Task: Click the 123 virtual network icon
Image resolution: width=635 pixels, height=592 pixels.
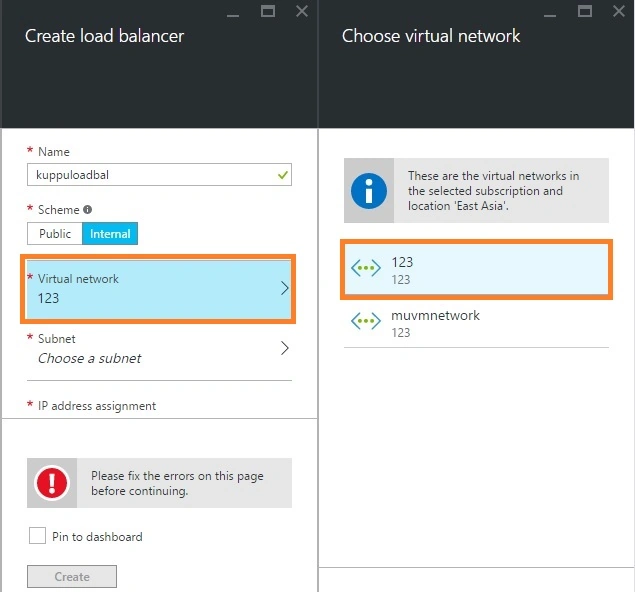Action: pyautogui.click(x=366, y=268)
